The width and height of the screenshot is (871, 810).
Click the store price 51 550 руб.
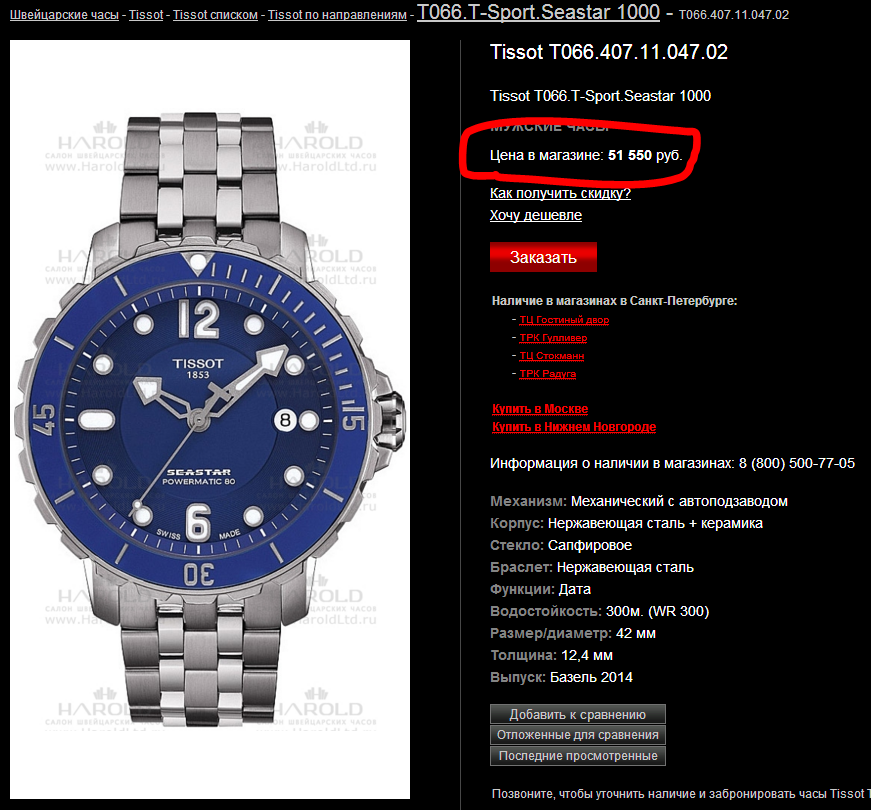[644, 155]
